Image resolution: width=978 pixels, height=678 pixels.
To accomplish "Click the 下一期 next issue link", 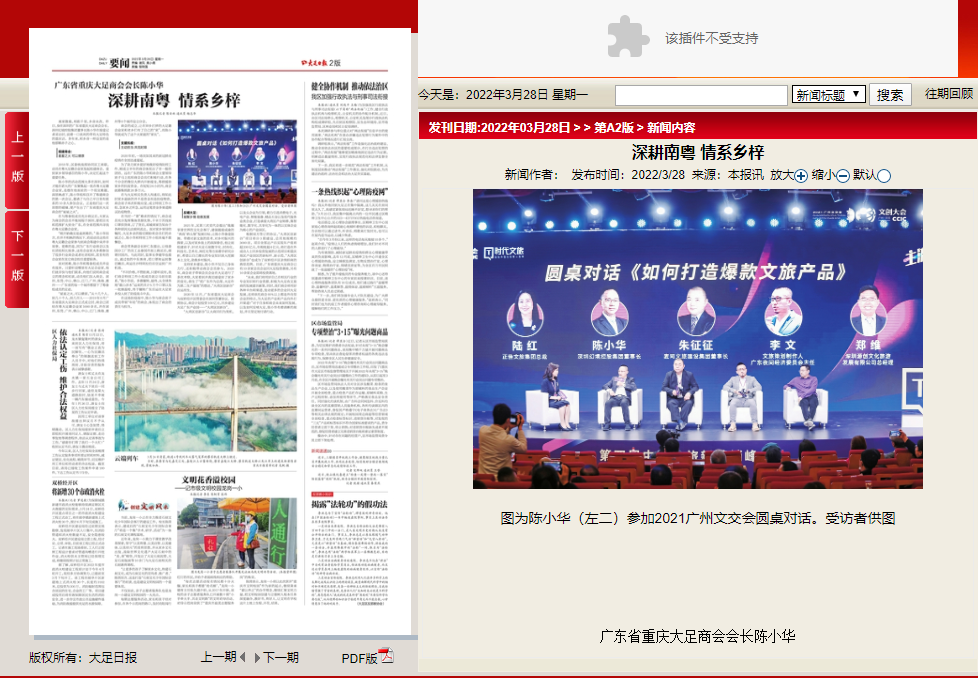I will pos(281,657).
